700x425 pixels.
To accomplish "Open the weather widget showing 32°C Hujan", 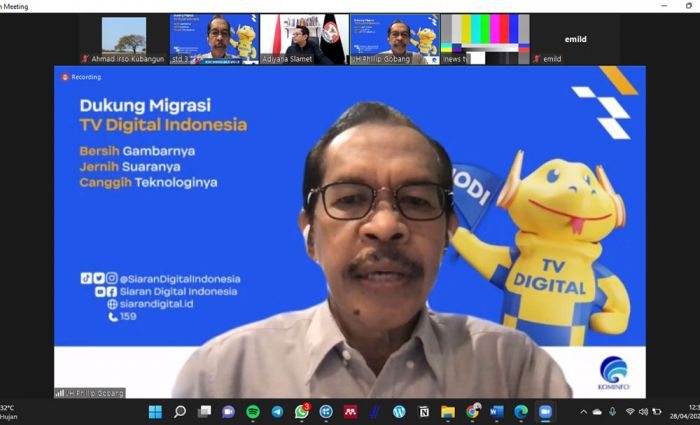I will click(x=8, y=412).
